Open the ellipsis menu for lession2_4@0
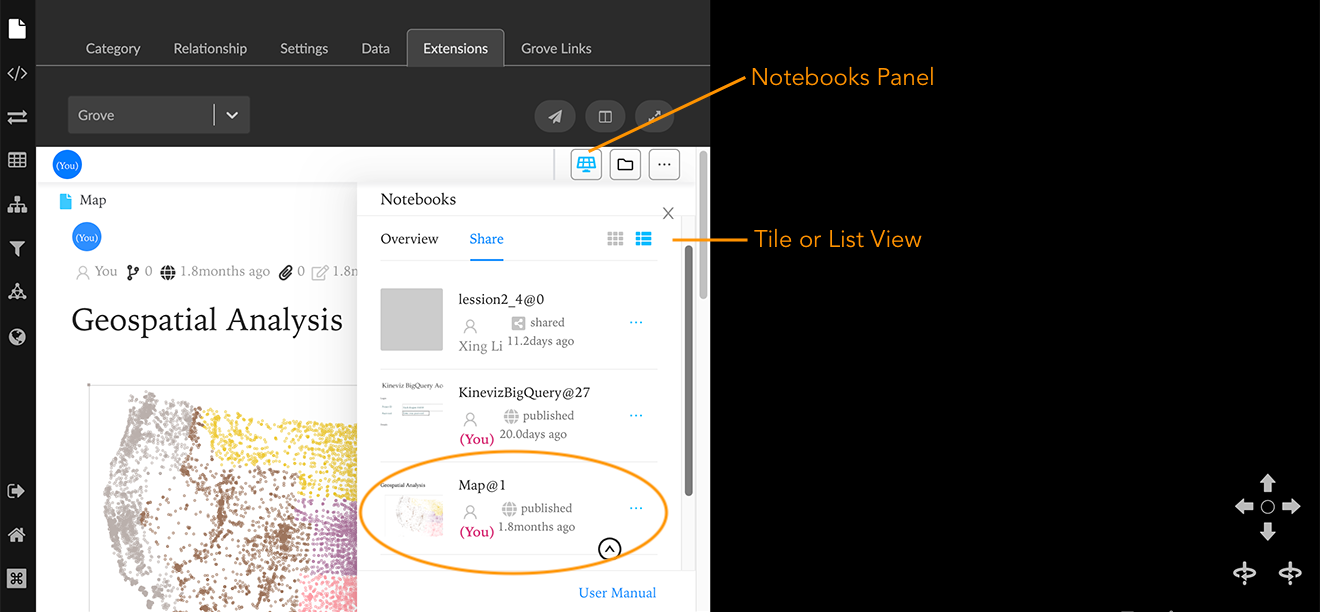The height and width of the screenshot is (612, 1320). coord(636,322)
